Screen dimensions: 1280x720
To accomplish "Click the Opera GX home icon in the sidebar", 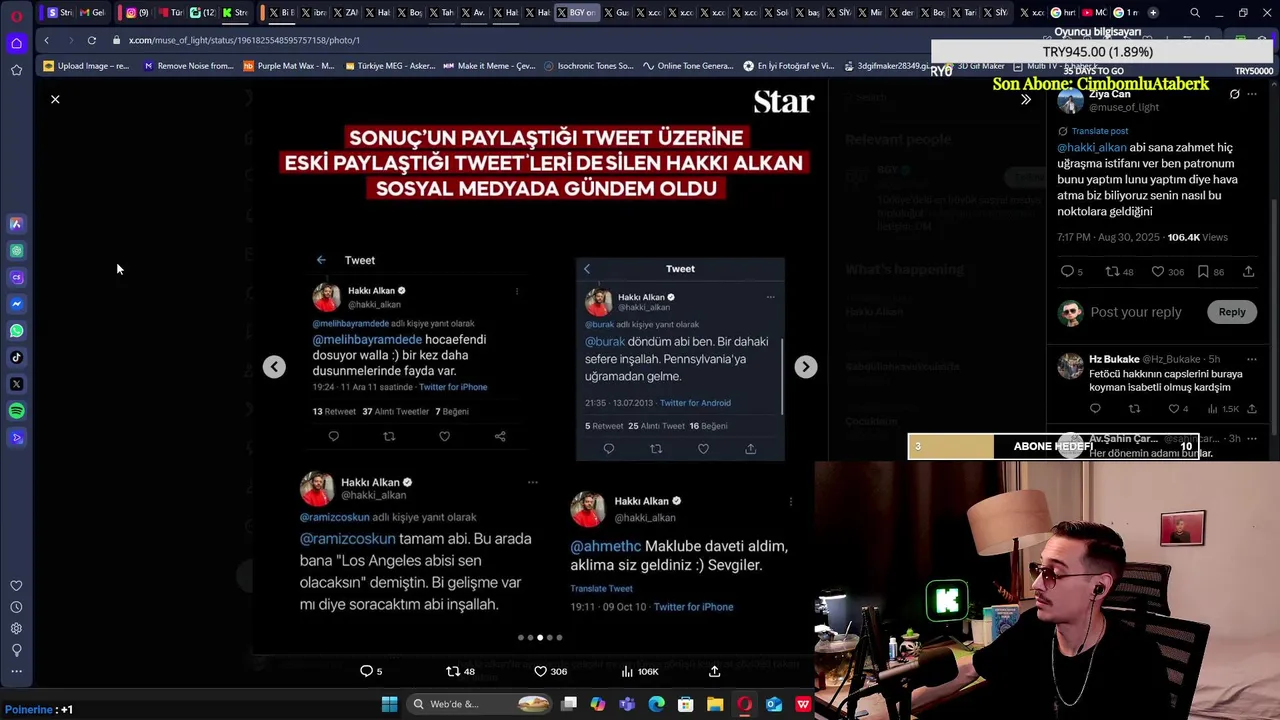I will pos(16,43).
